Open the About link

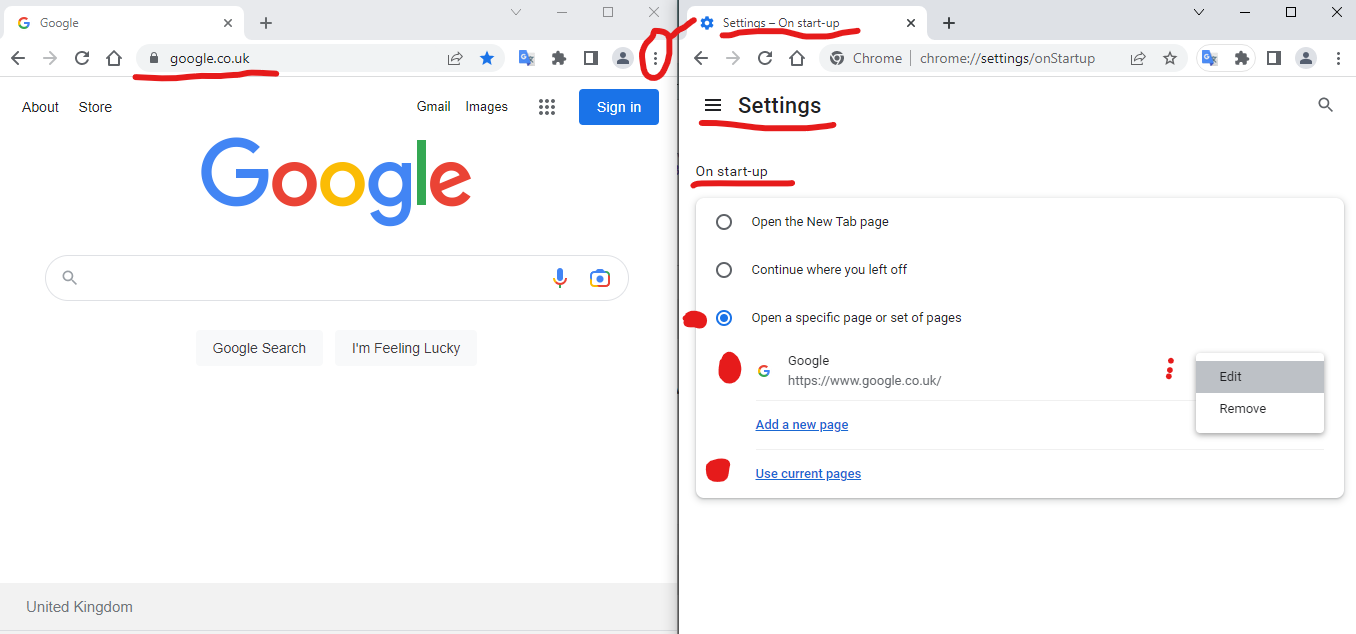[x=41, y=107]
